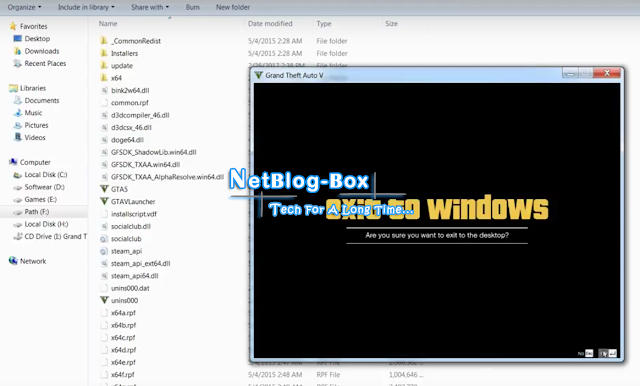Sort by Date modified column
640x386 pixels.
[270, 23]
